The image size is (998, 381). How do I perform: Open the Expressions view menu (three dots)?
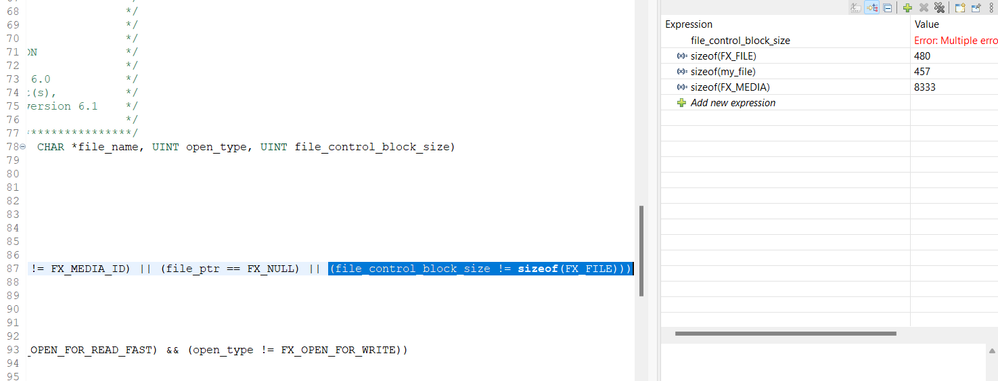pyautogui.click(x=991, y=8)
